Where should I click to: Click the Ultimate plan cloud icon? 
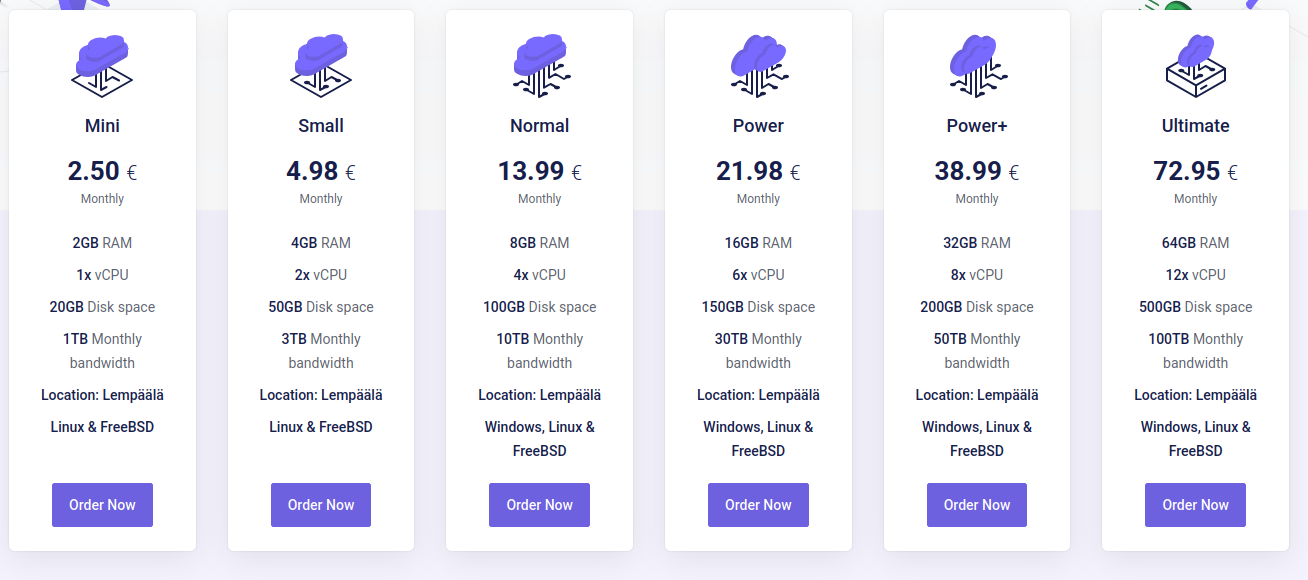pyautogui.click(x=1195, y=65)
